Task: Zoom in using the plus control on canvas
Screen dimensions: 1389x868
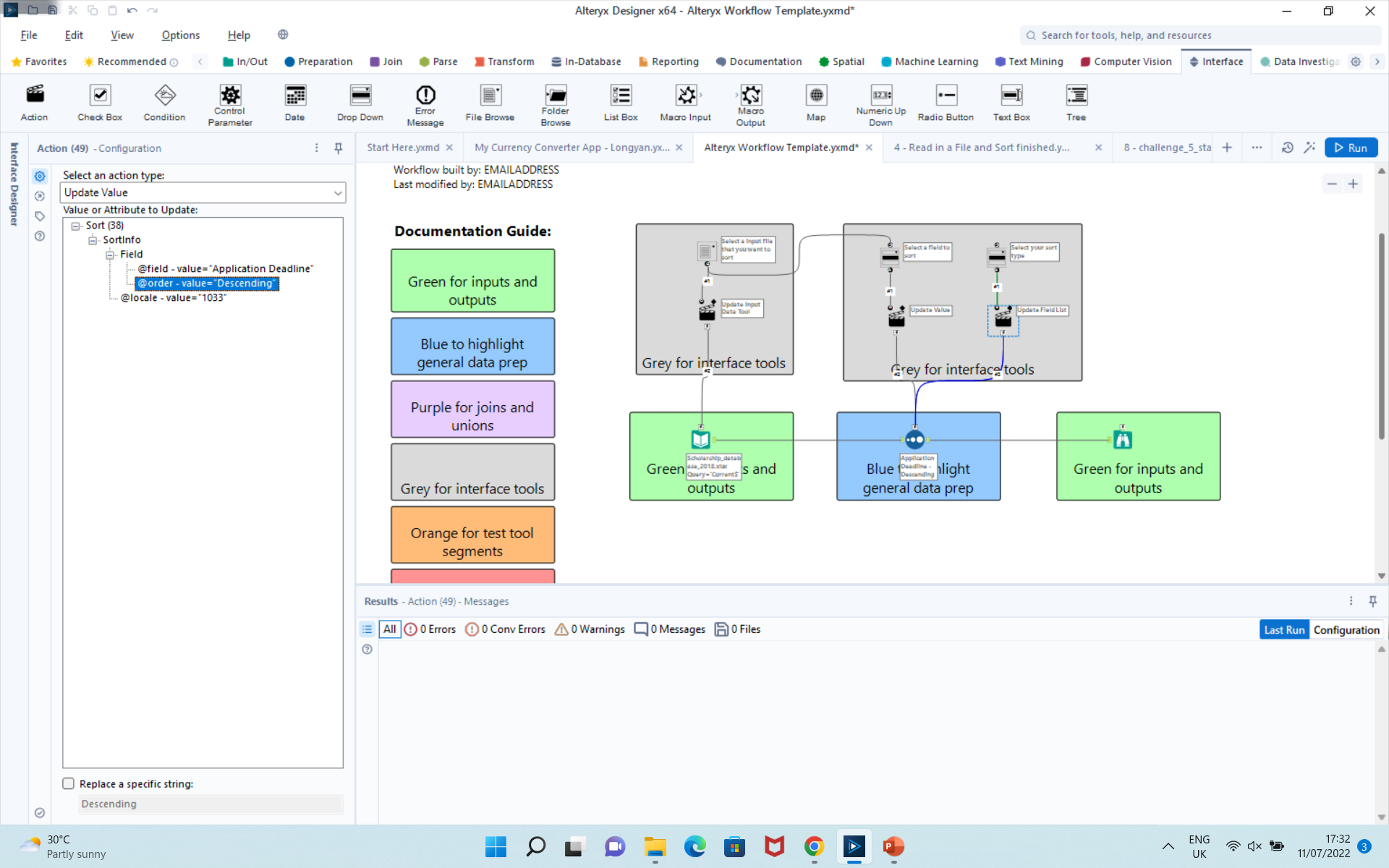Action: pyautogui.click(x=1354, y=184)
